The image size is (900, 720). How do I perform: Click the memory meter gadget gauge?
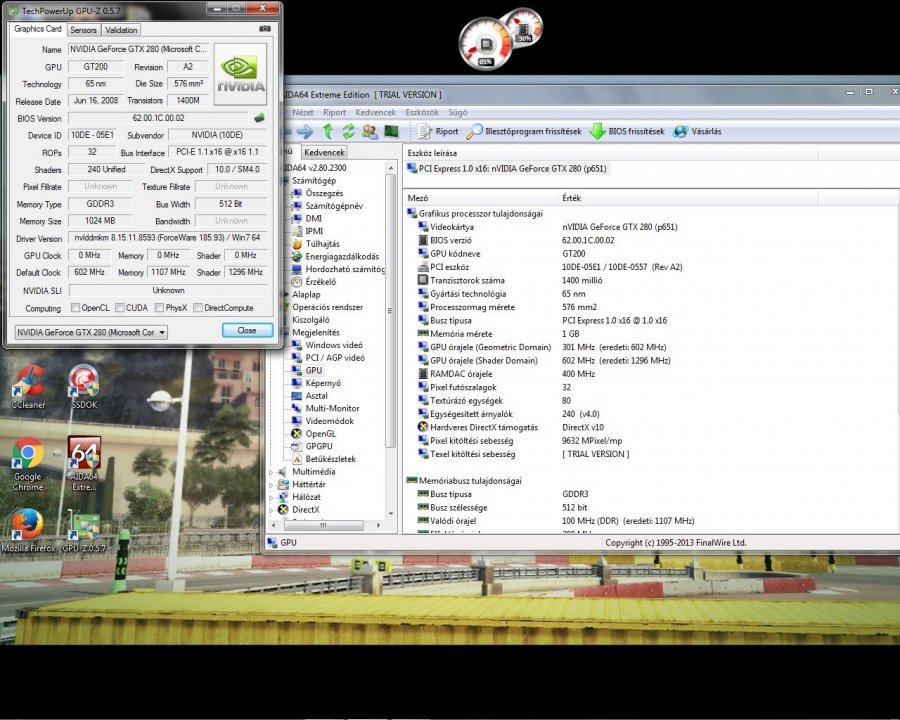tap(524, 26)
